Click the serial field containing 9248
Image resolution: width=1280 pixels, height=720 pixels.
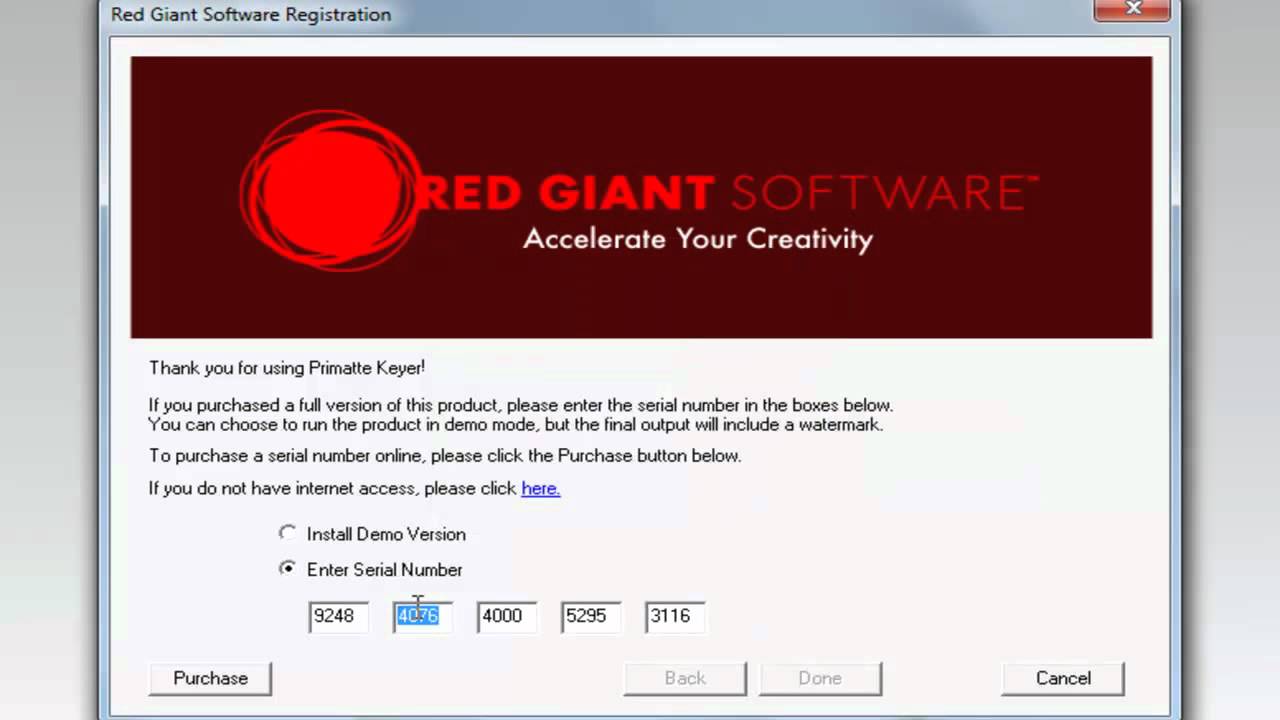[x=339, y=616]
